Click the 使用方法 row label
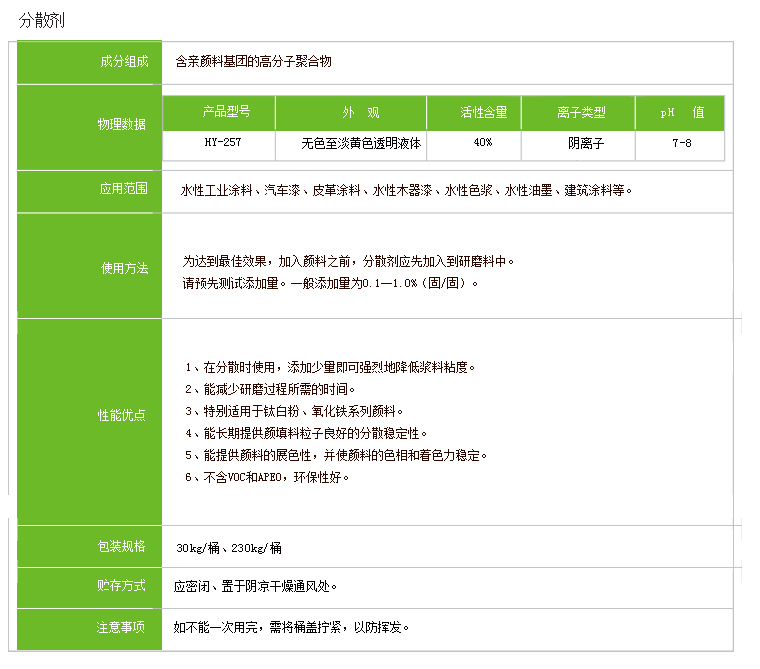The width and height of the screenshot is (760, 669). [123, 268]
